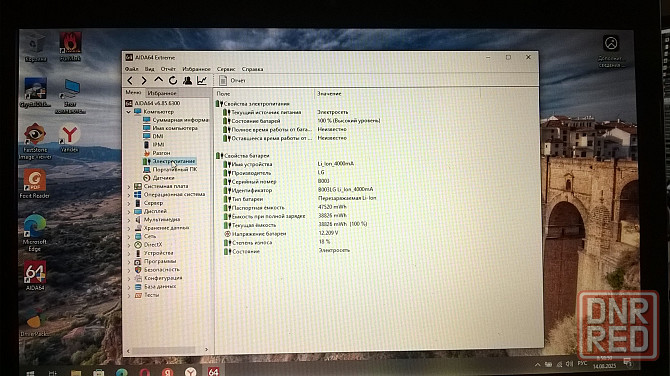Expand the Мультимедиа node

pos(129,220)
